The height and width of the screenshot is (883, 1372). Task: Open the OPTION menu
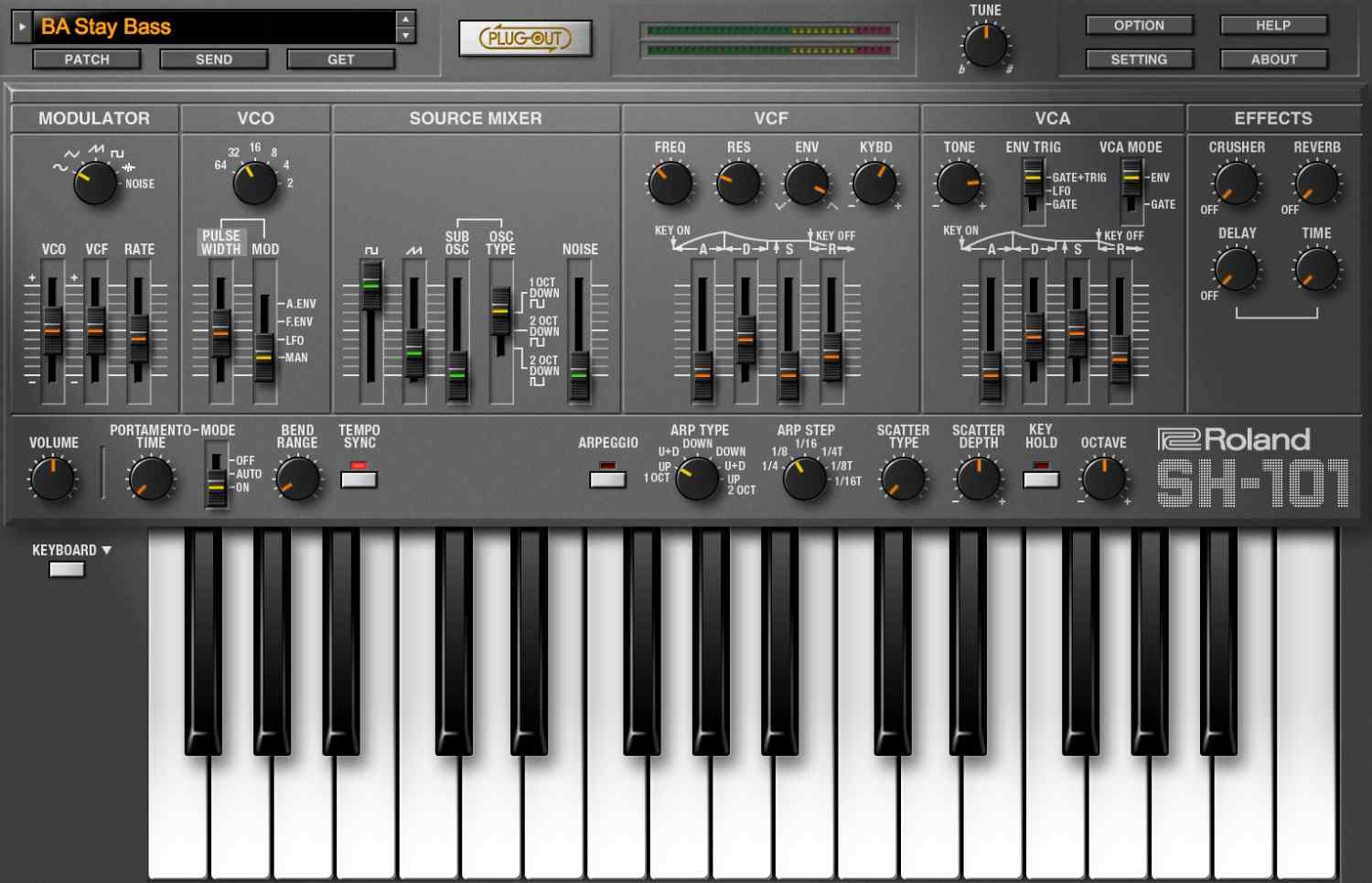click(x=1139, y=25)
